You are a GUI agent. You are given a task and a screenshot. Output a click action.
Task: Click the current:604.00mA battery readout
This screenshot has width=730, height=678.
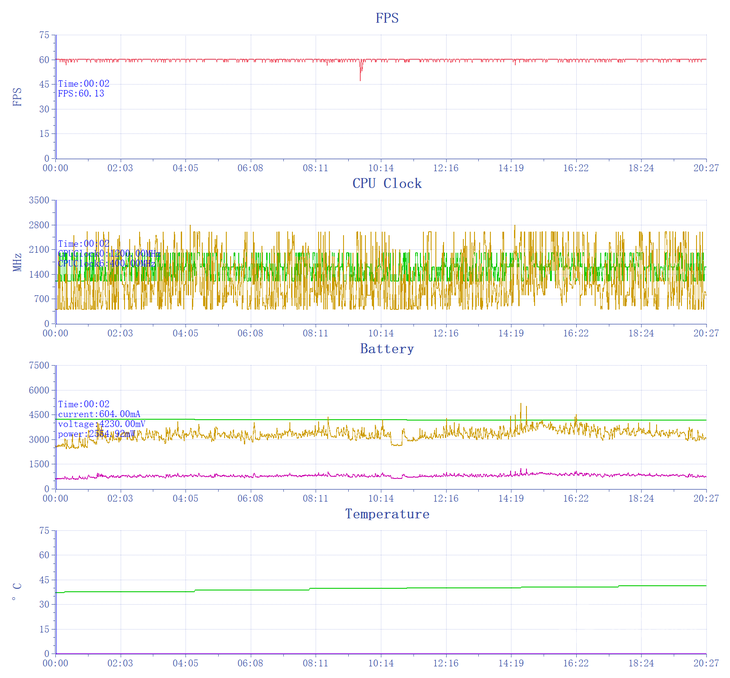pos(99,414)
